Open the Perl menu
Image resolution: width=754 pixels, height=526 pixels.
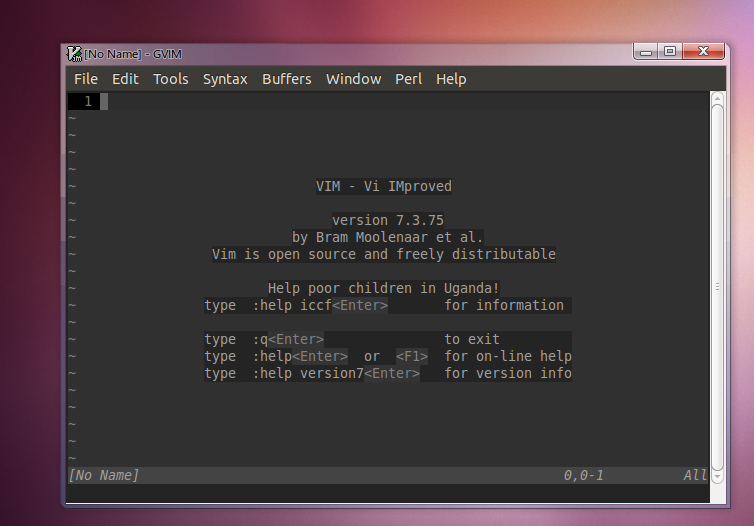pos(408,79)
